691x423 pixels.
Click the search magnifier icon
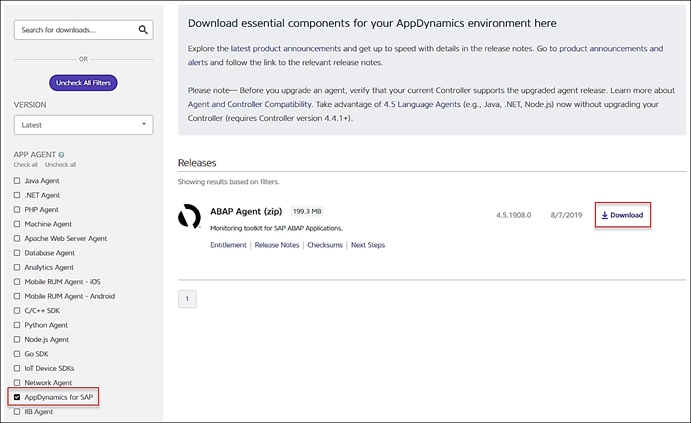click(x=142, y=30)
